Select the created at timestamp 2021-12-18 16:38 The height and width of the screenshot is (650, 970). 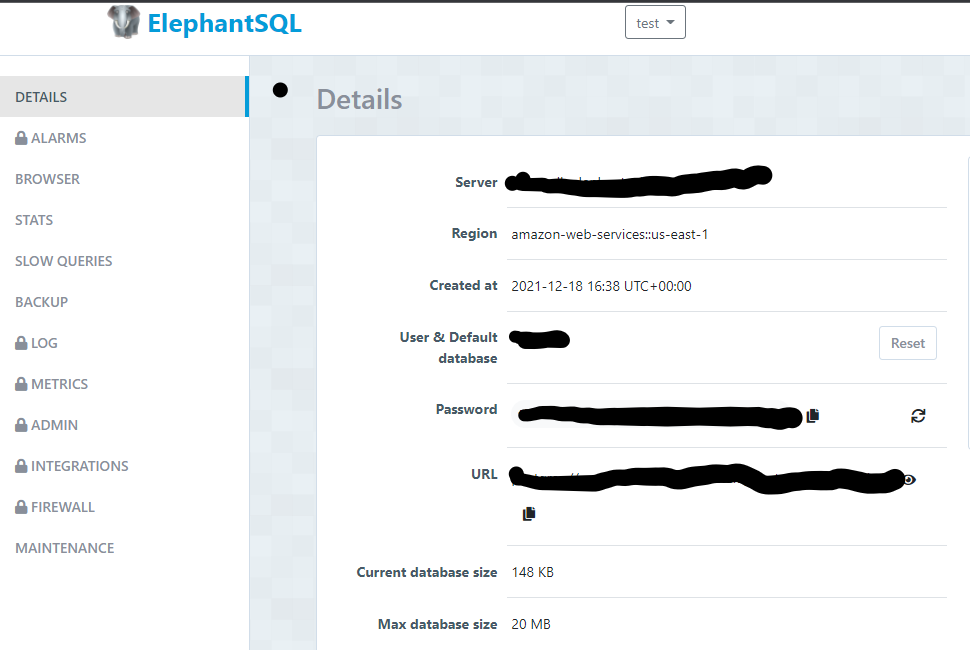pyautogui.click(x=601, y=286)
